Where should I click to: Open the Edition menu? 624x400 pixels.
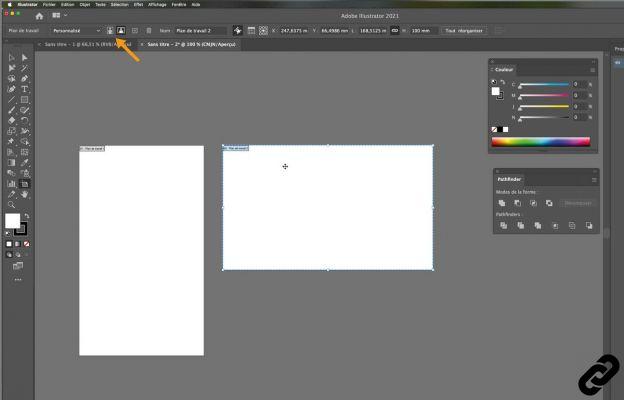point(67,4)
